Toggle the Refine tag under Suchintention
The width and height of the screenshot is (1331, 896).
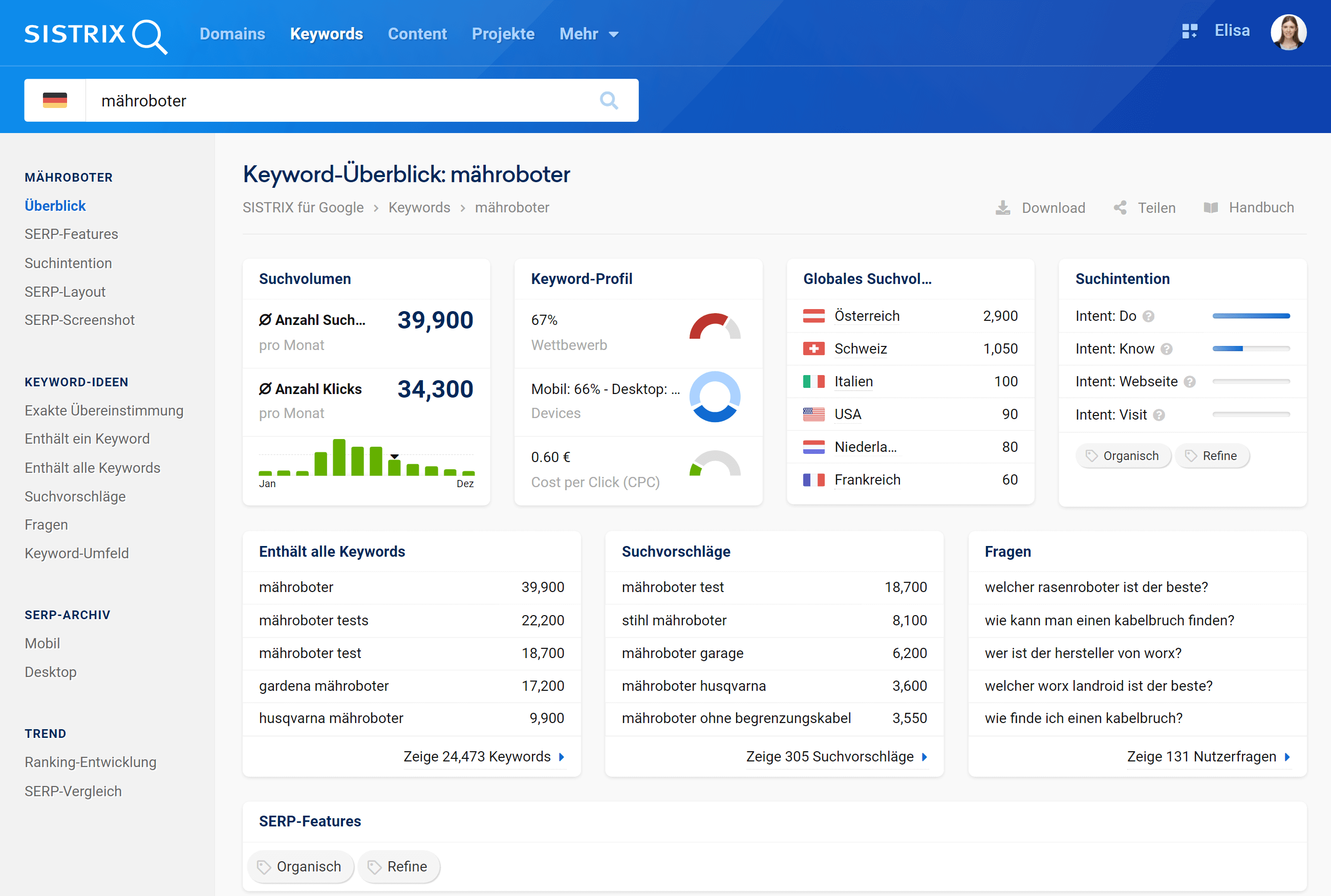pyautogui.click(x=1212, y=456)
